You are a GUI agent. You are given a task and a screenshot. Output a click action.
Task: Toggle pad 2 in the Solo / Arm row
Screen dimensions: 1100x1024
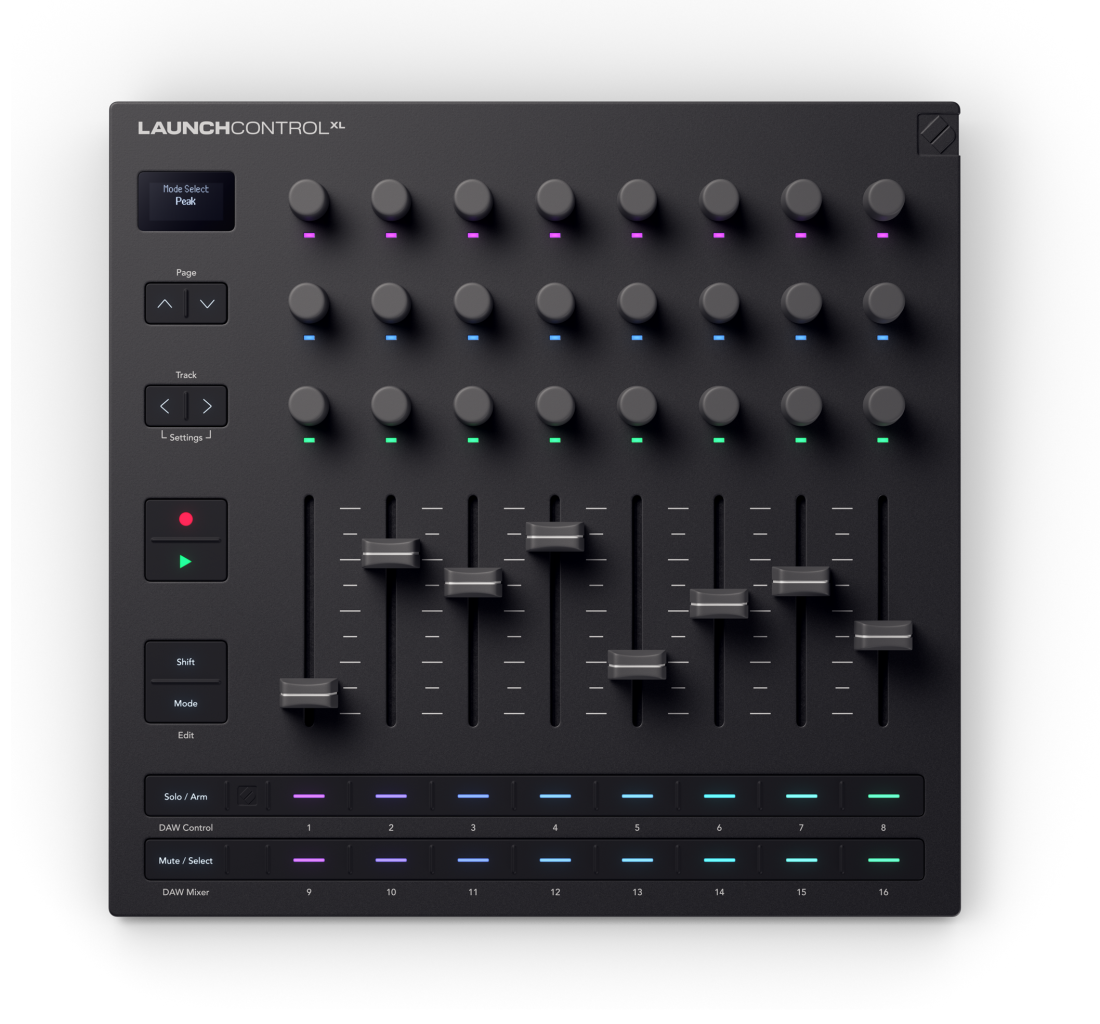[x=391, y=796]
